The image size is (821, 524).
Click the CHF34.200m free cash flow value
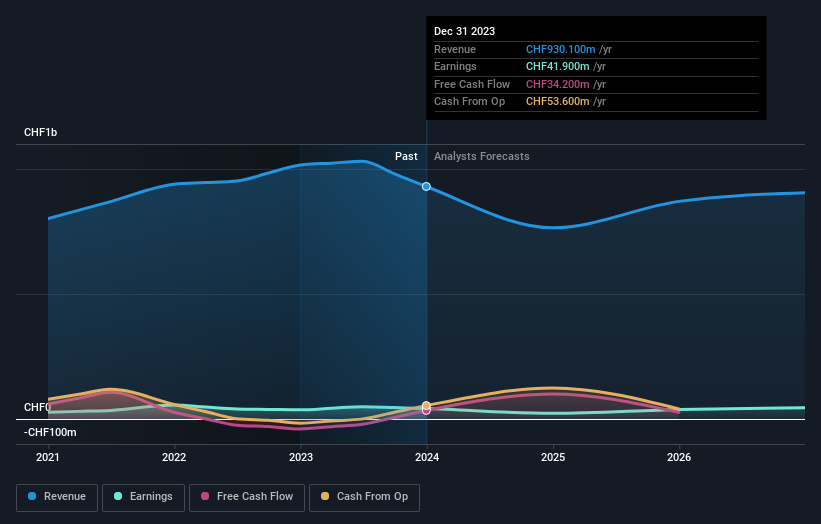[x=558, y=84]
